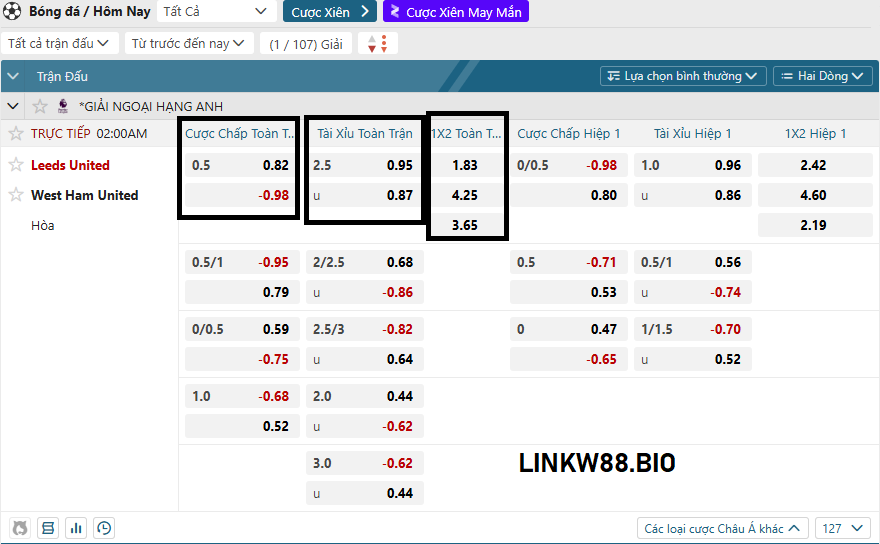The width and height of the screenshot is (880, 544).
Task: Toggle the West Ham United favorite star
Action: pos(16,195)
